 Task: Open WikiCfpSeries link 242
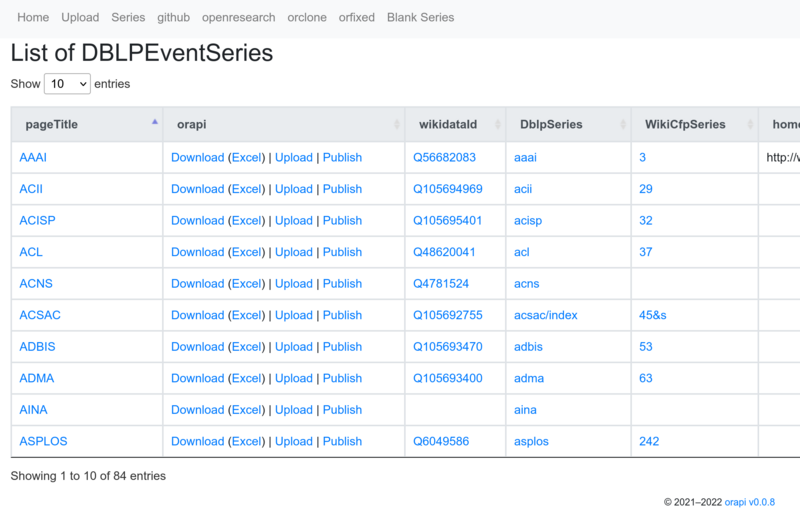[x=649, y=441]
